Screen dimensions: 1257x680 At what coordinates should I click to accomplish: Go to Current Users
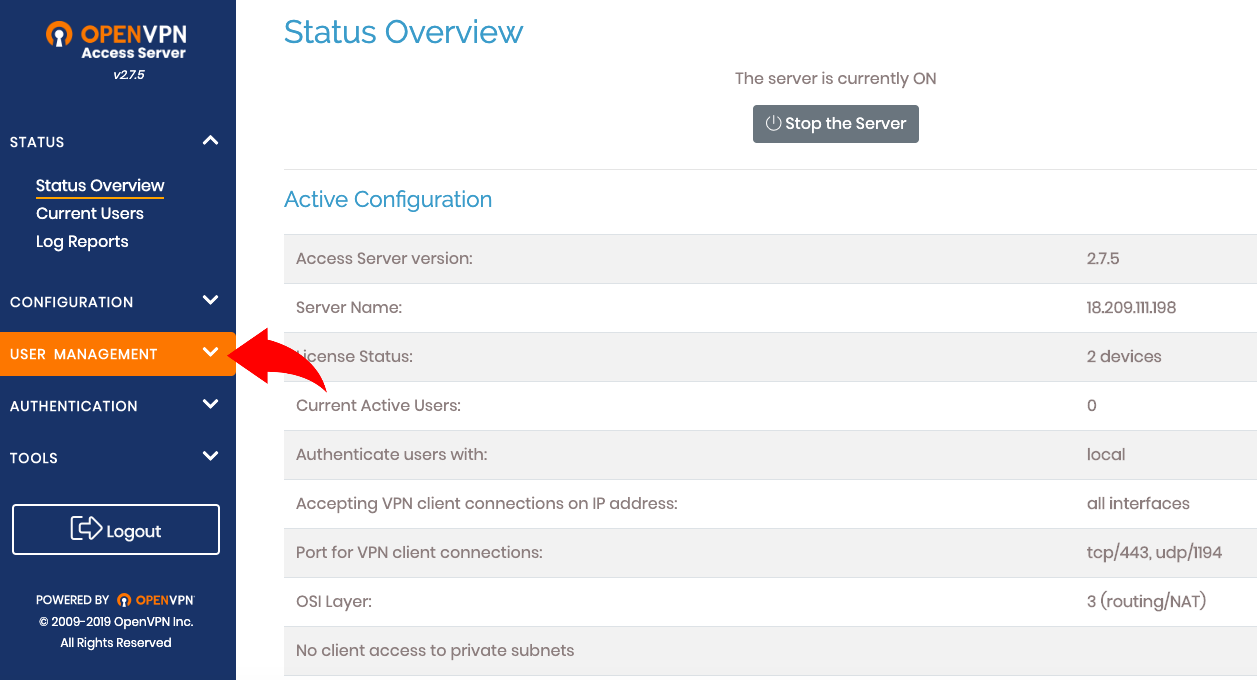[x=90, y=214]
